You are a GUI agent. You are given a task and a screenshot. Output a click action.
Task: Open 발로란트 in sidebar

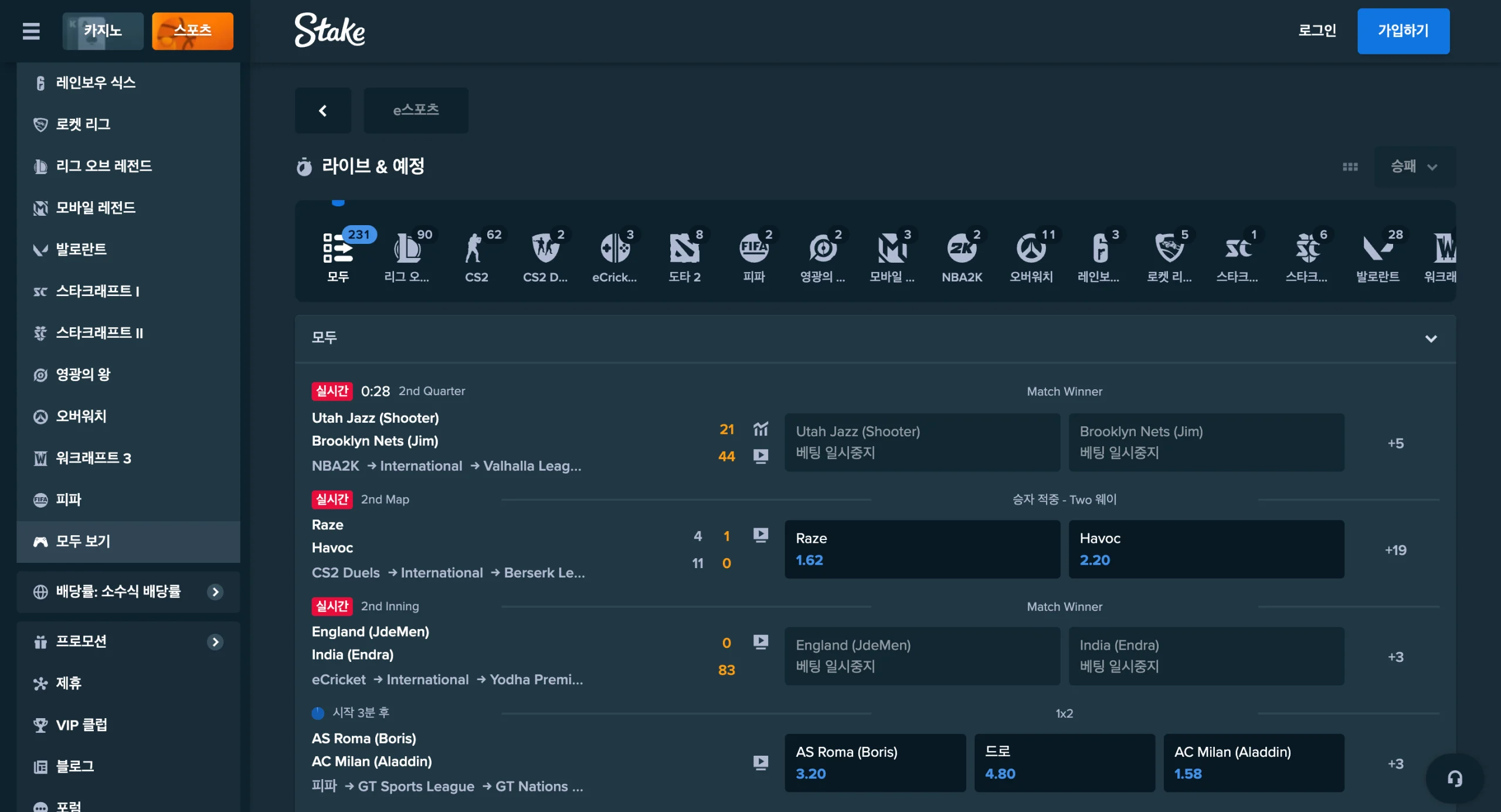[128, 249]
